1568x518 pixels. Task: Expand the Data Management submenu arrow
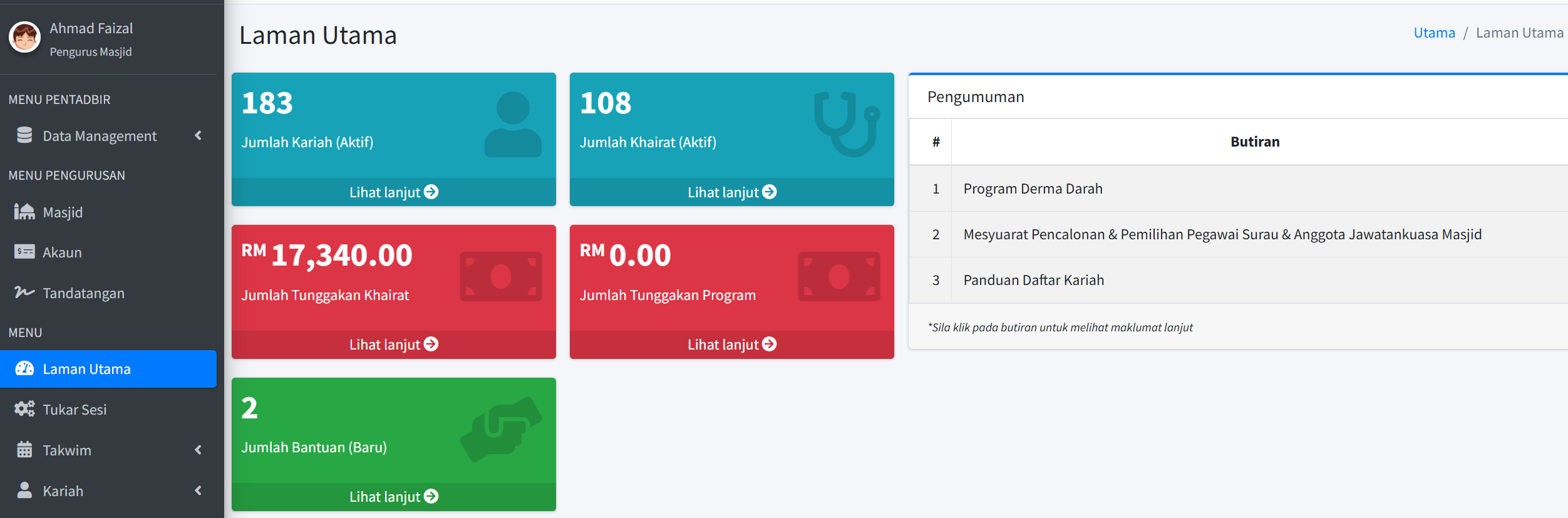coord(199,135)
